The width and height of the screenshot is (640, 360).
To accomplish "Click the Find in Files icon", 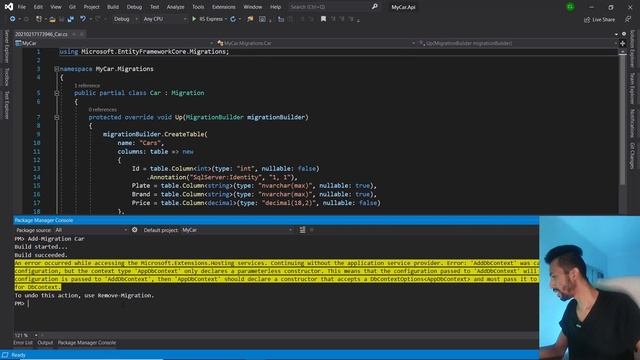I will [250, 19].
